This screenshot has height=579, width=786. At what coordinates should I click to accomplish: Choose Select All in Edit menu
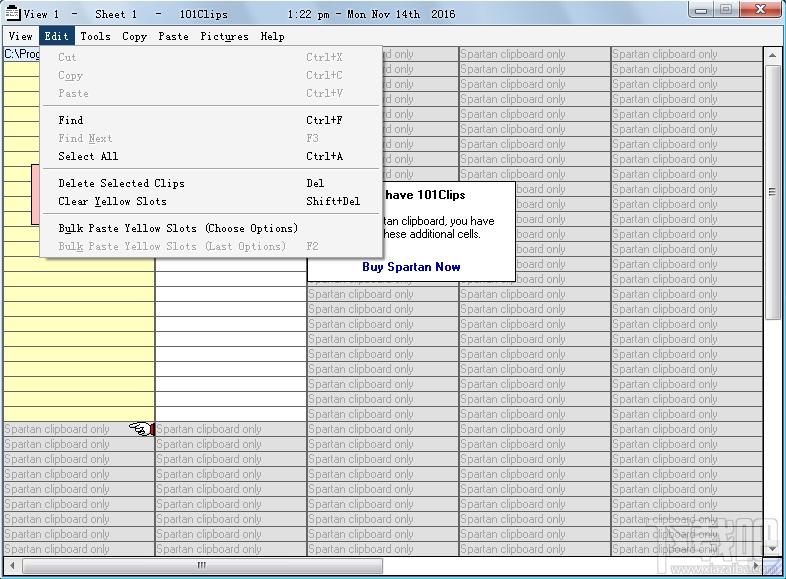(x=211, y=156)
